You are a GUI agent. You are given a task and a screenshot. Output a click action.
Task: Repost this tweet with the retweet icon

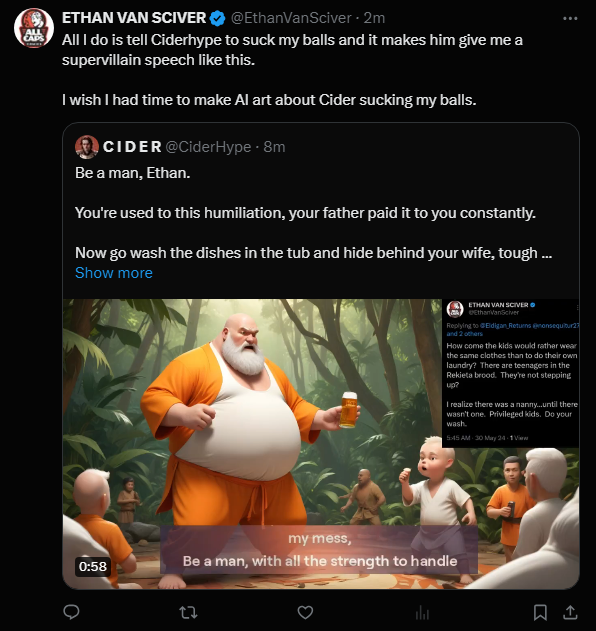tap(188, 612)
